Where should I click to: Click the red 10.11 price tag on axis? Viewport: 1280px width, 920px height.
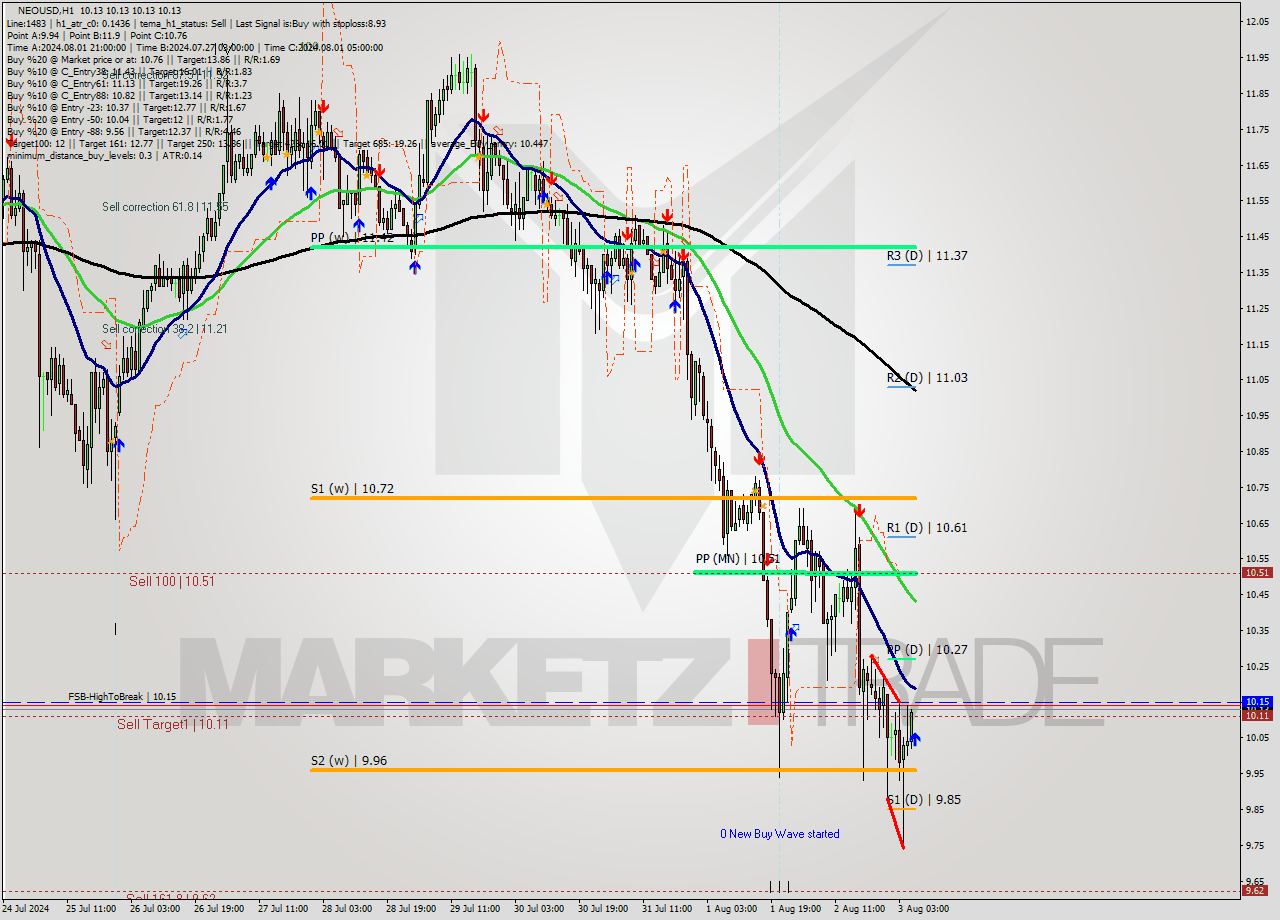coord(1256,715)
